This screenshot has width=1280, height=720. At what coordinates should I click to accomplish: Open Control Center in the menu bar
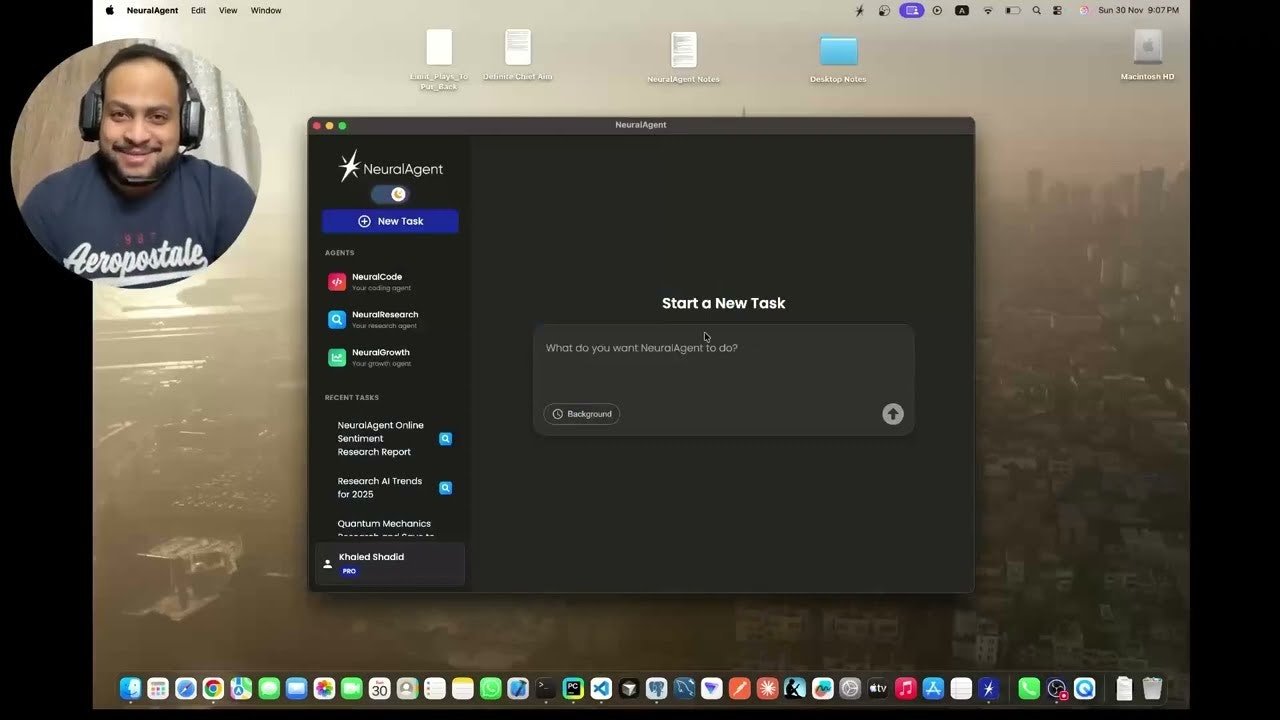pos(1058,10)
